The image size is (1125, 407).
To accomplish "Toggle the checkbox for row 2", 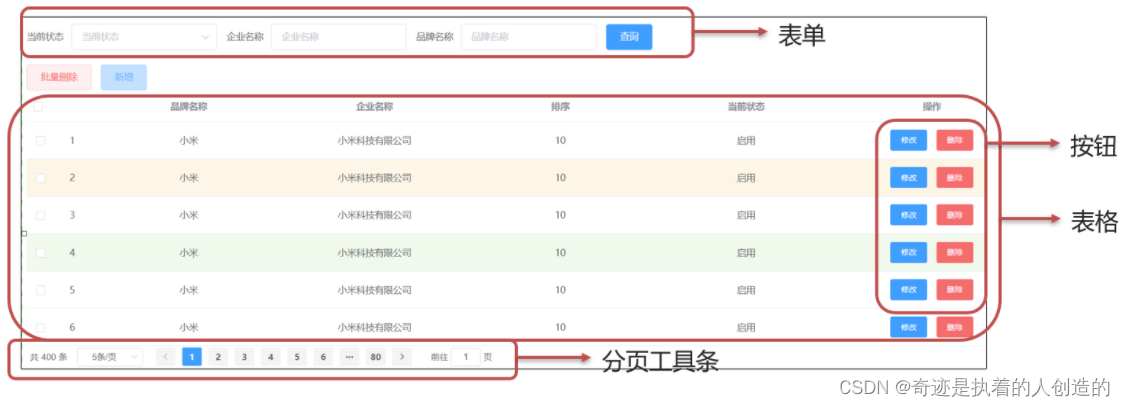I will (x=41, y=178).
